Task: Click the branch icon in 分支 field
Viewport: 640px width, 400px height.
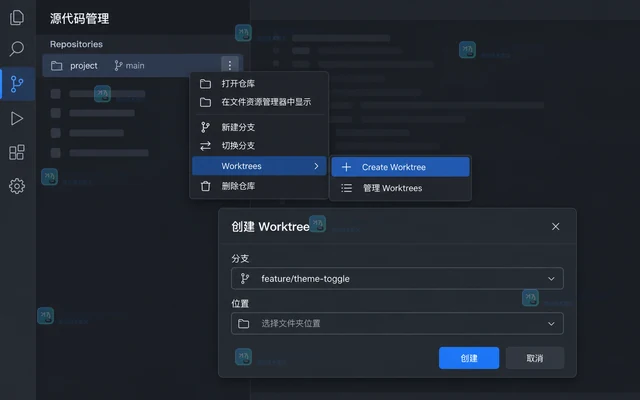Action: [x=244, y=279]
